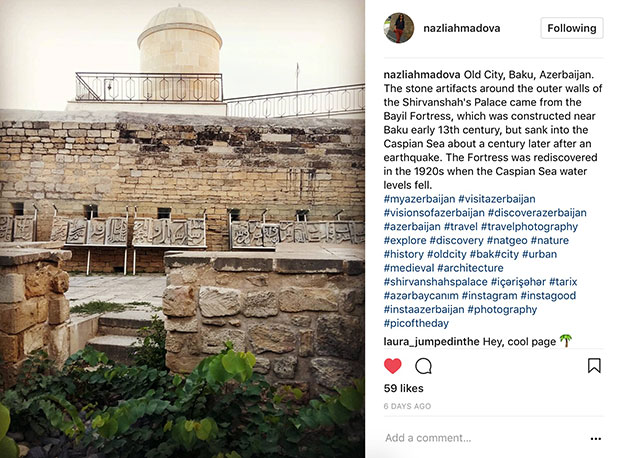
Task: Open the nazliahmadova profile picture
Action: (x=399, y=28)
